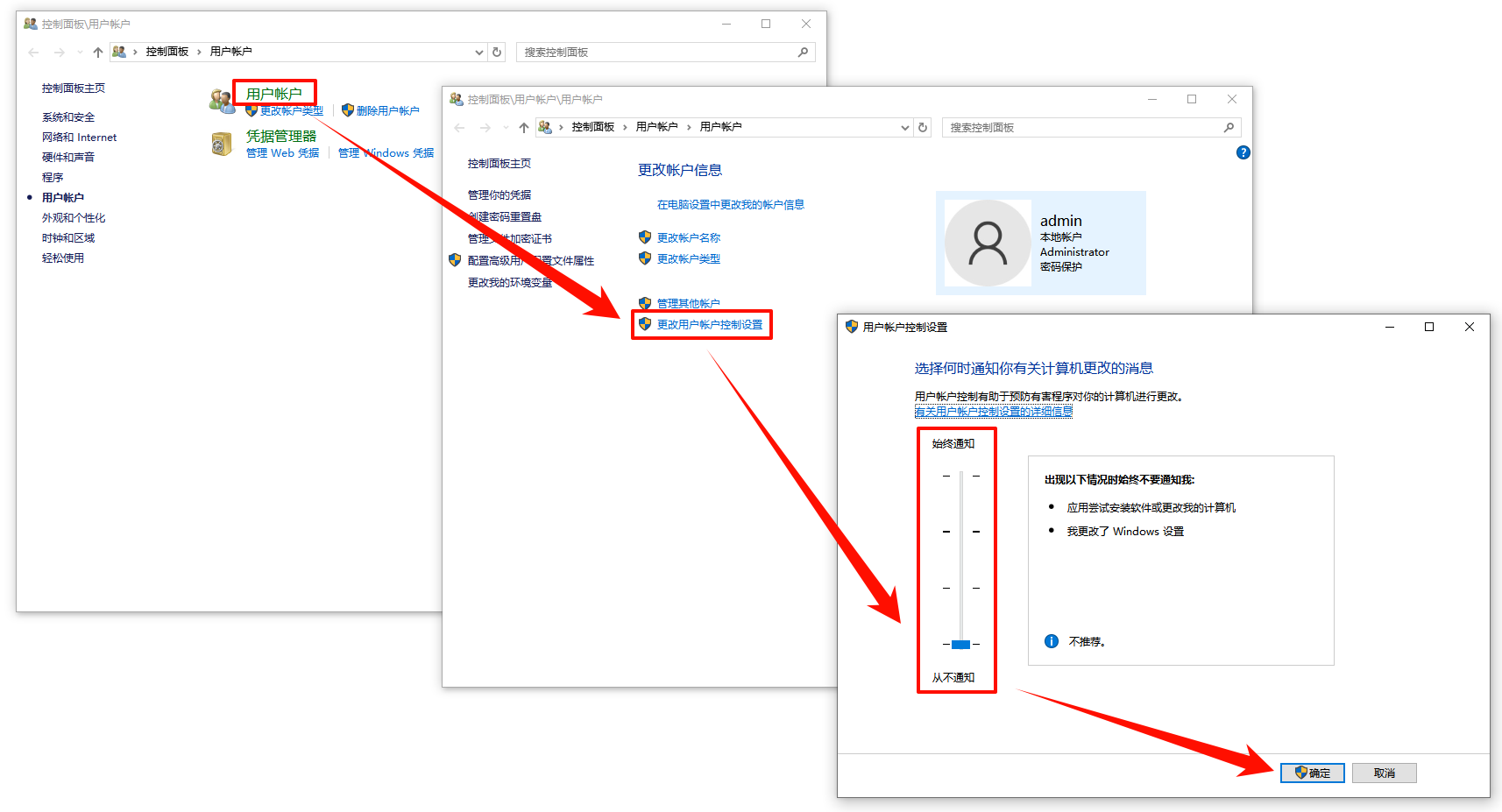Select 外观和个性化 in left sidebar
This screenshot has height=812, width=1502.
pyautogui.click(x=74, y=218)
